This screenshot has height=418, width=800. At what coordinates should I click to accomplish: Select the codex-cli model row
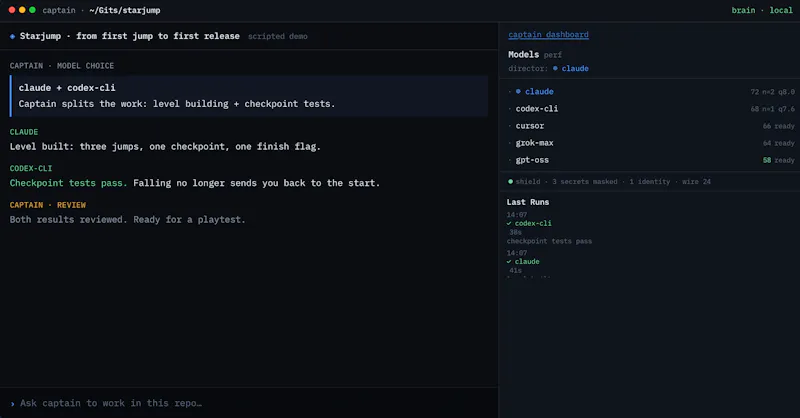pyautogui.click(x=651, y=109)
